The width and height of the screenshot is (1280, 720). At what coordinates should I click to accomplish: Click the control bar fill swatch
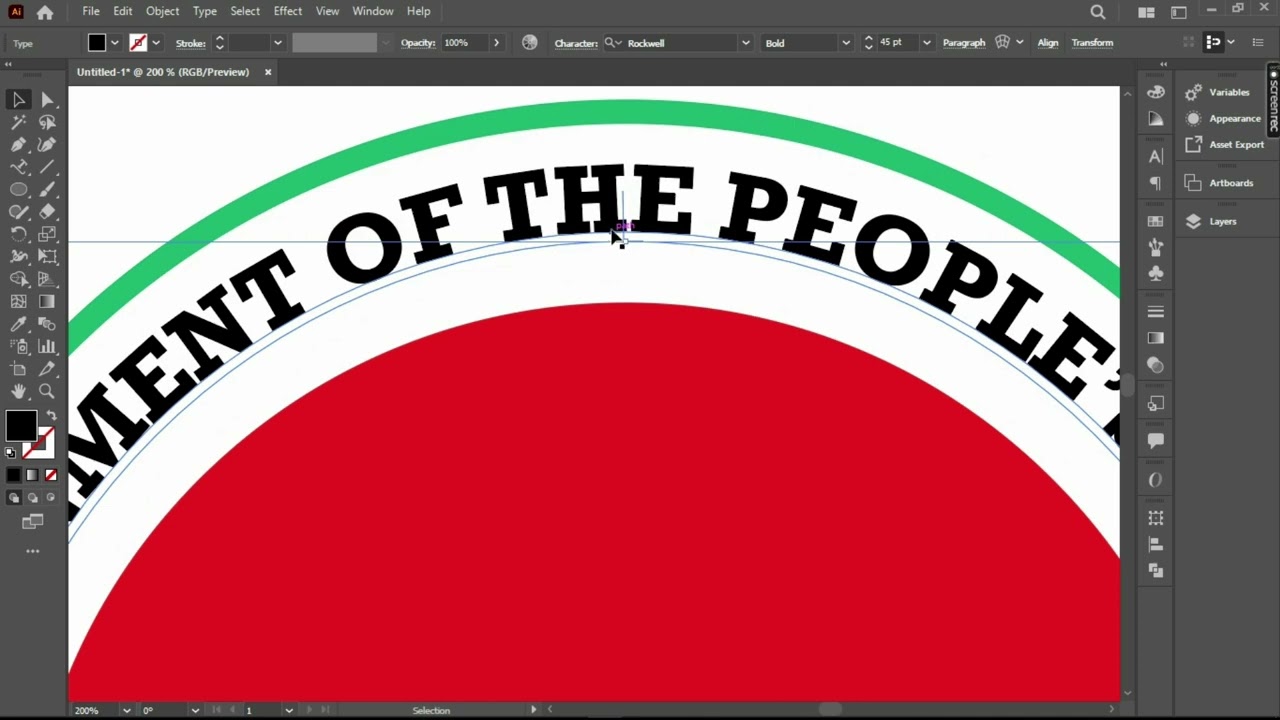click(97, 43)
